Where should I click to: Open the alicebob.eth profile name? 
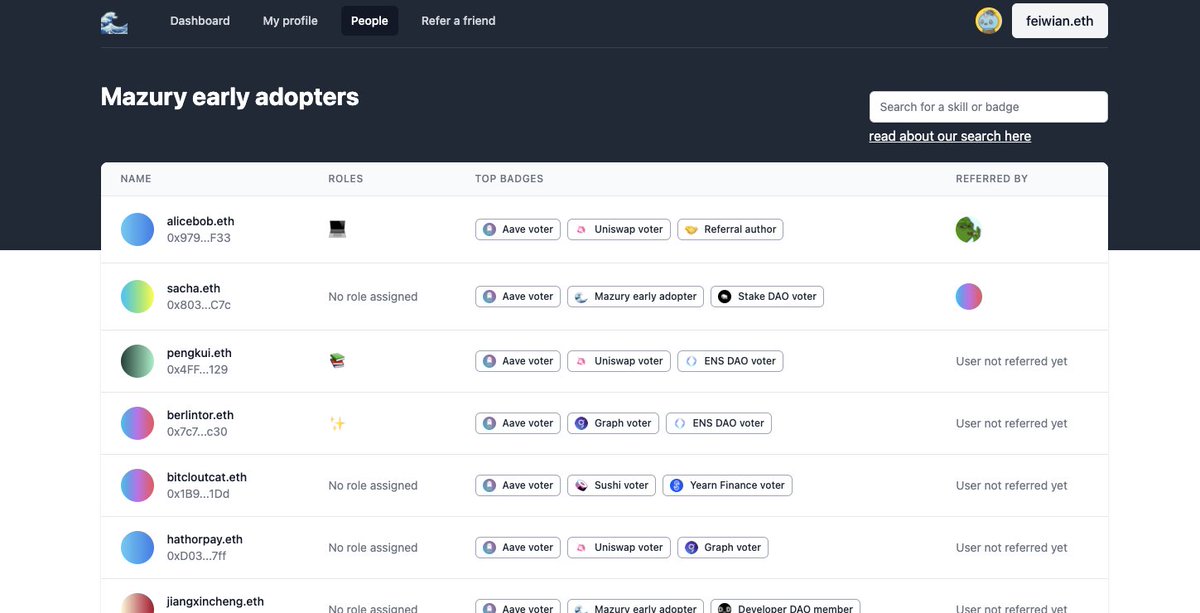(x=201, y=221)
